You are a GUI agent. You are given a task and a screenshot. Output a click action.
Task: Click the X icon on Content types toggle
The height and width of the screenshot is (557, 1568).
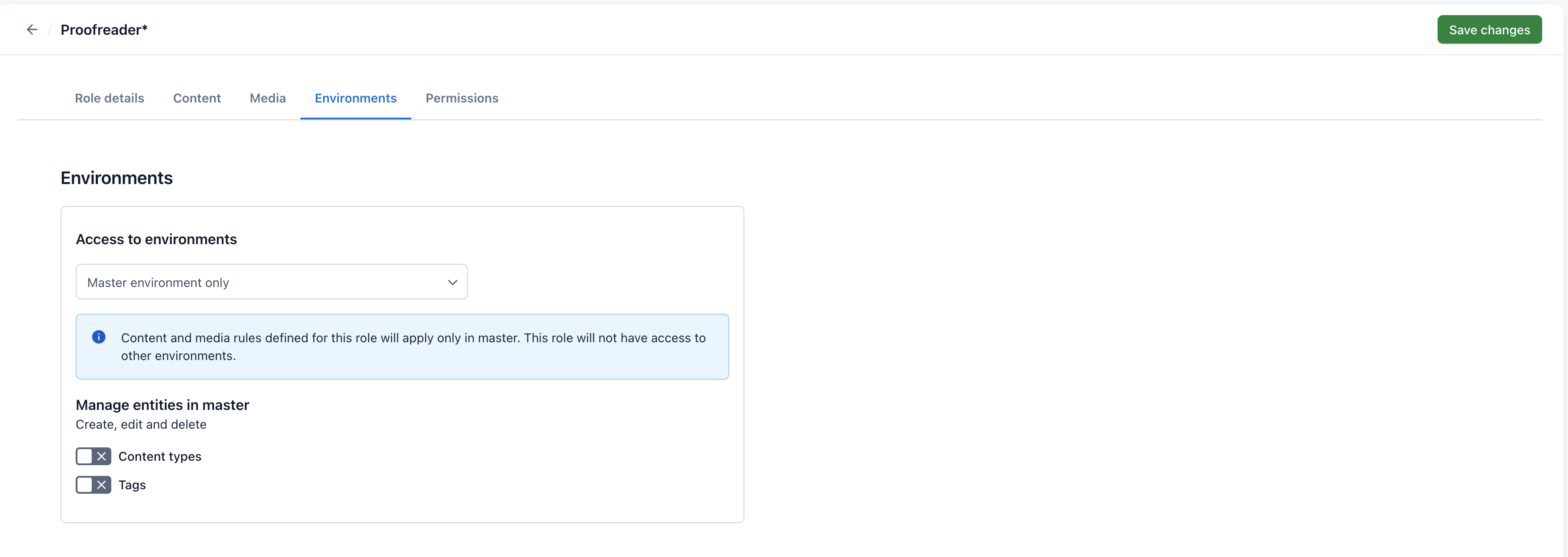point(101,456)
